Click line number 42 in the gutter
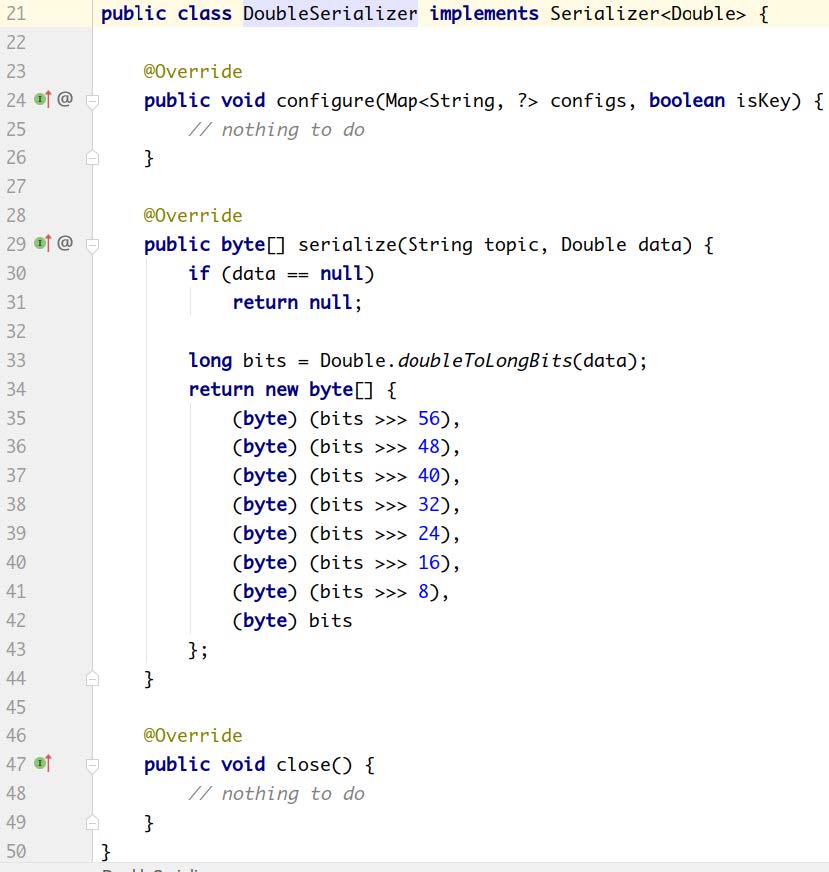This screenshot has width=829, height=872. (16, 620)
